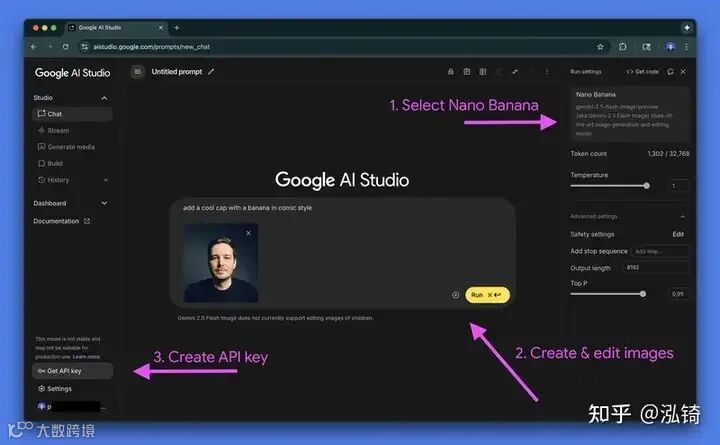Open Settings in the sidebar

(55, 389)
